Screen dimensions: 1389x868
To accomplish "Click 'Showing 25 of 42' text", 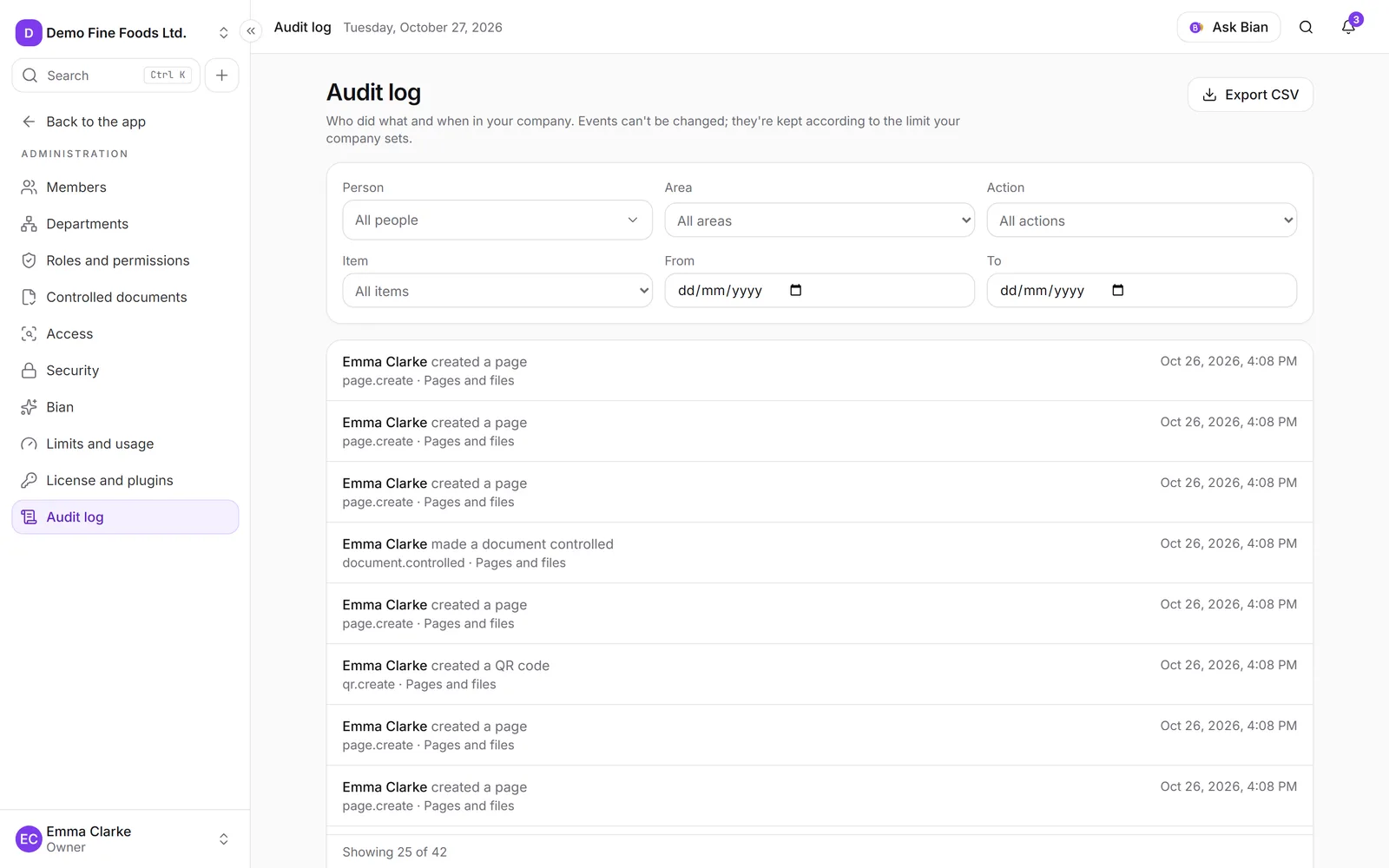I will (394, 852).
